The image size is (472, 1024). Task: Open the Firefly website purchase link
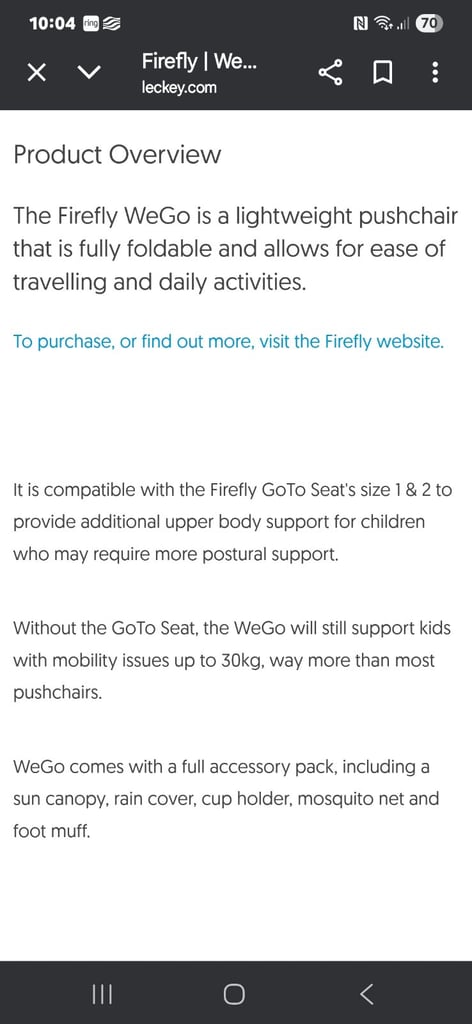click(x=228, y=342)
